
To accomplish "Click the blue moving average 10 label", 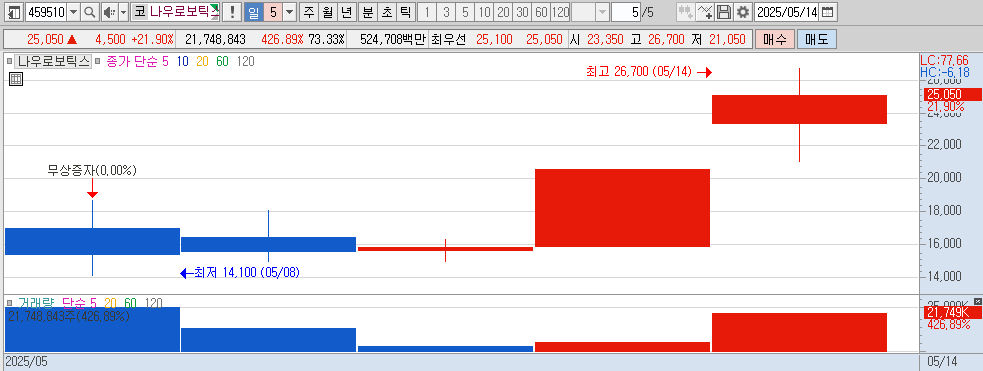I will coord(182,61).
